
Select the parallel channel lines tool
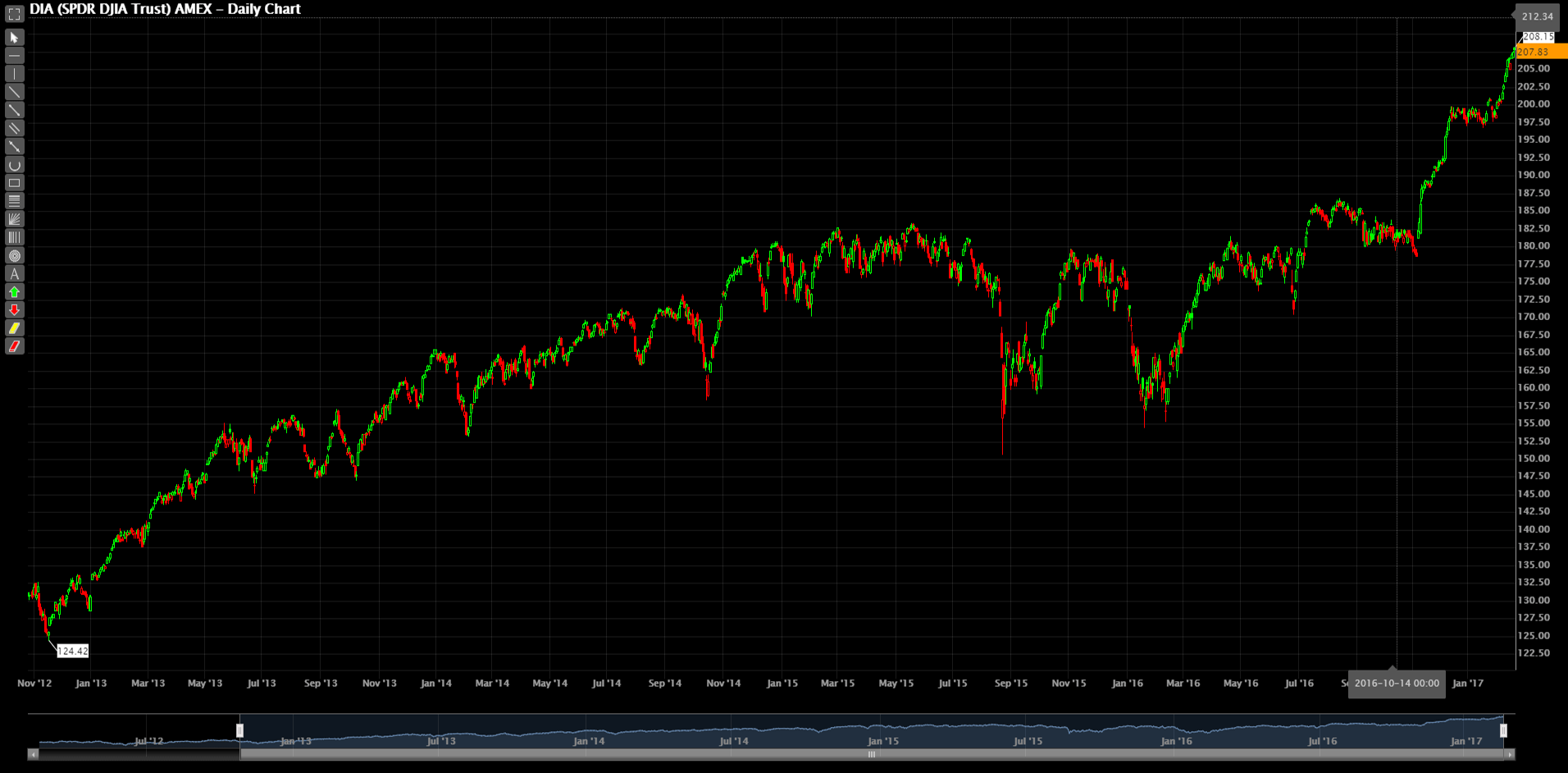click(14, 128)
